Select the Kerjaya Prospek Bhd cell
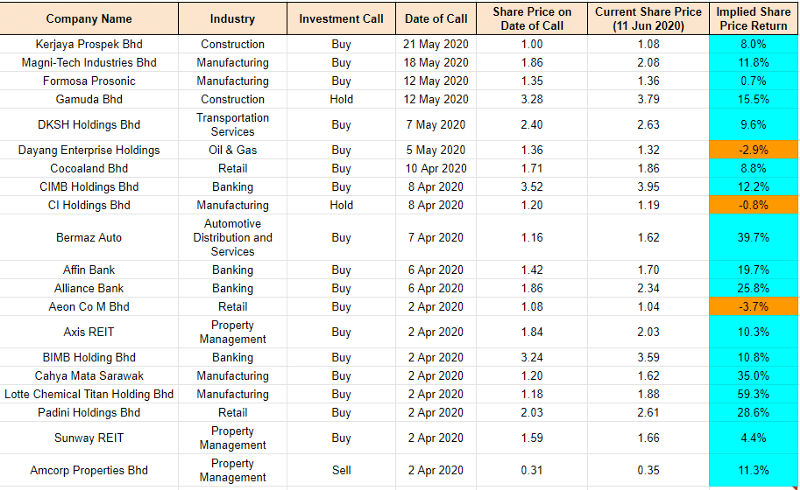Image resolution: width=800 pixels, height=490 pixels. (89, 44)
